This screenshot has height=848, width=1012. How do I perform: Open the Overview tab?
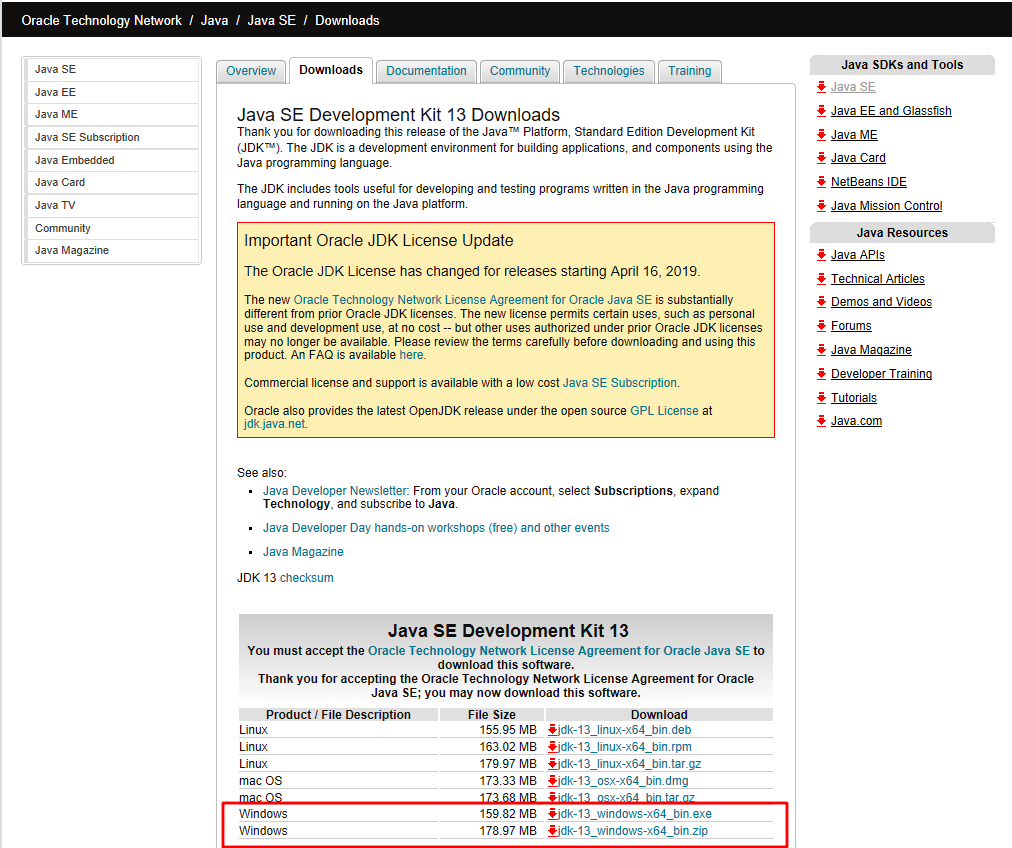point(251,71)
